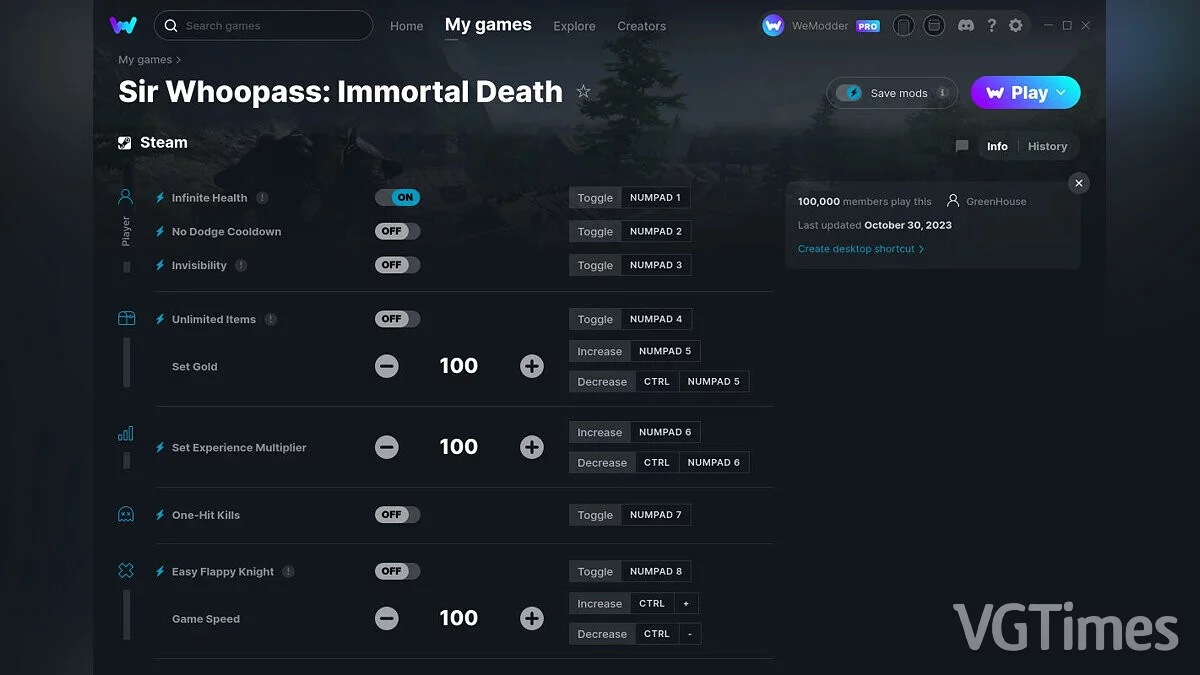Select the stats bar-chart section in sidebar
This screenshot has height=675, width=1200.
[x=125, y=432]
